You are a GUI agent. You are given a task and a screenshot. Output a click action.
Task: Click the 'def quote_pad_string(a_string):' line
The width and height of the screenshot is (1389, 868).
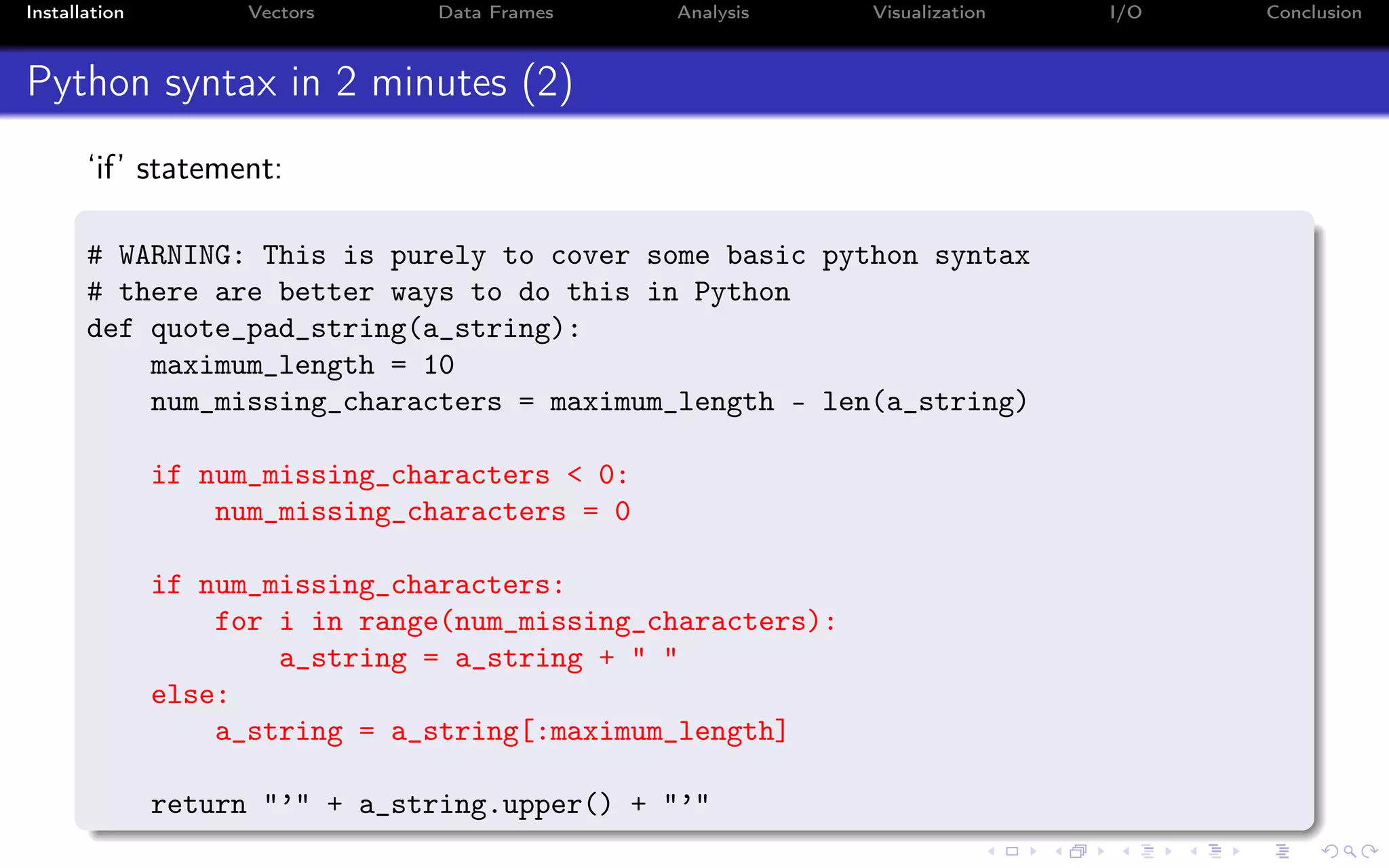(x=333, y=329)
